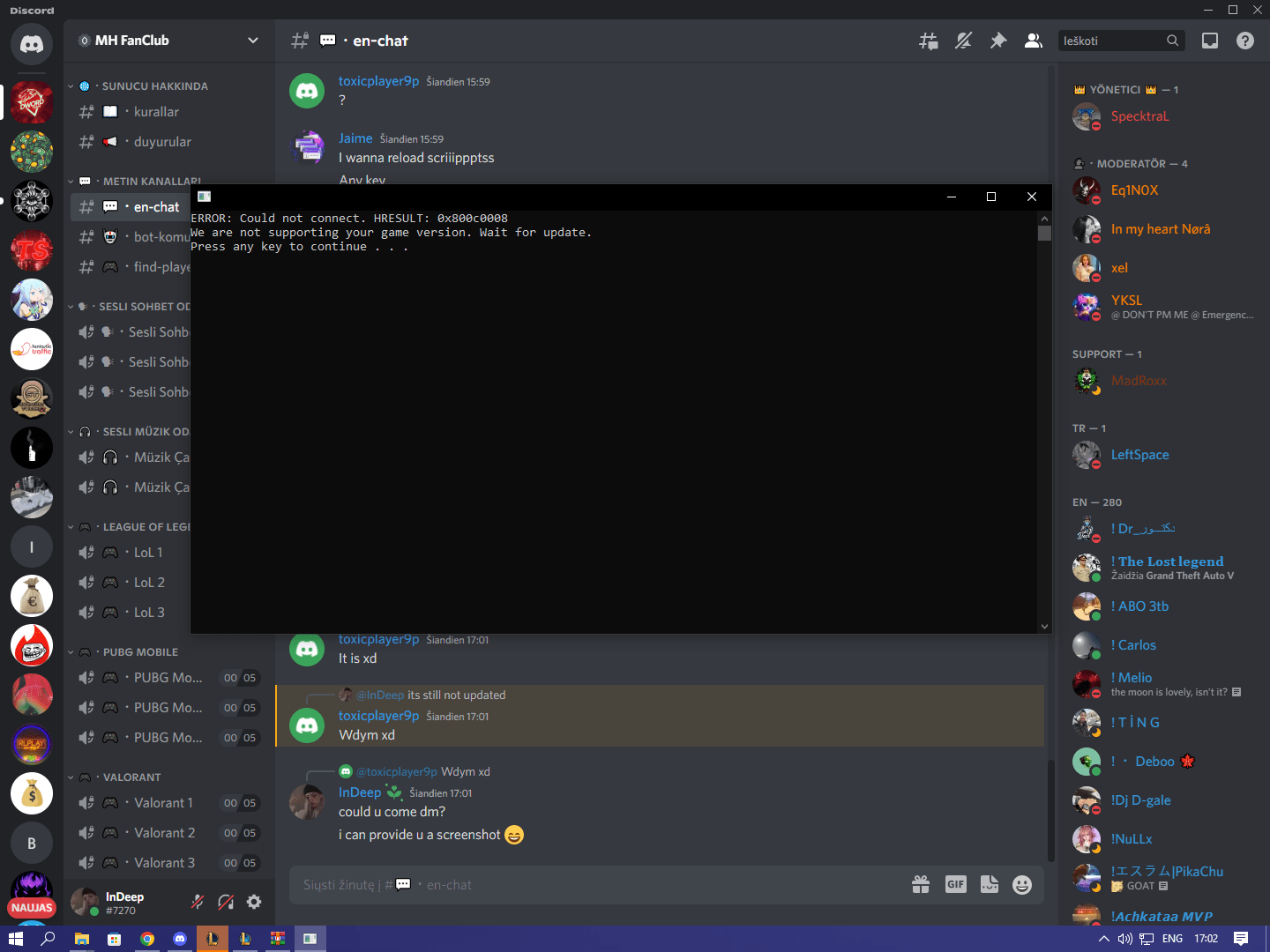Collapse the VALORANT category
Screen dimensions: 1270x952
pyautogui.click(x=115, y=777)
